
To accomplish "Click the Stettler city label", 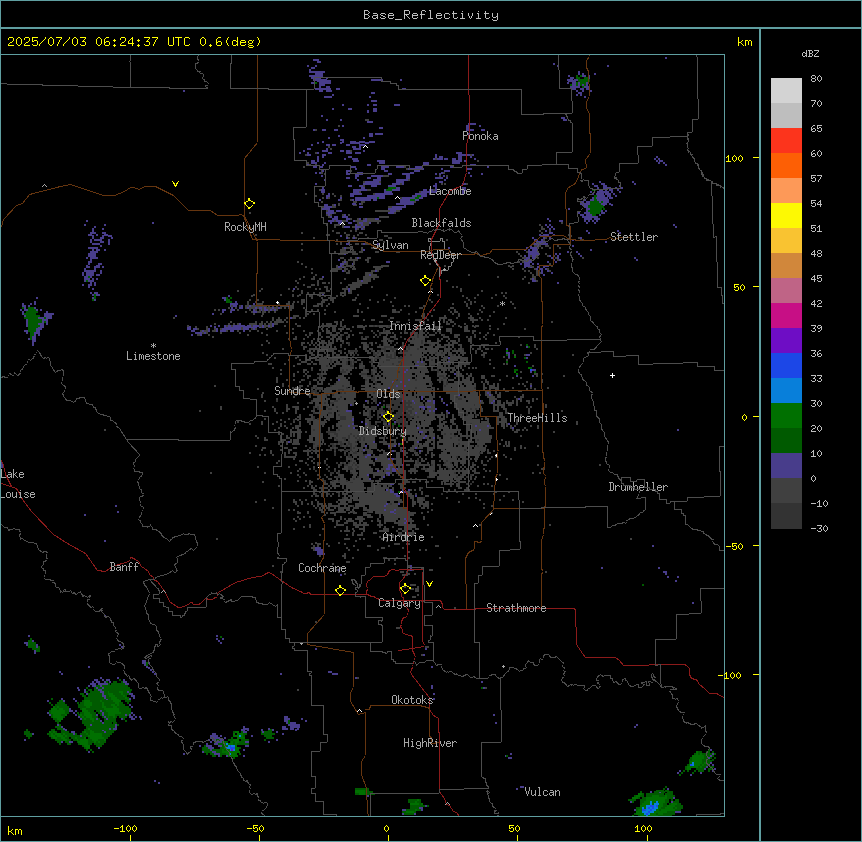I will pos(634,237).
